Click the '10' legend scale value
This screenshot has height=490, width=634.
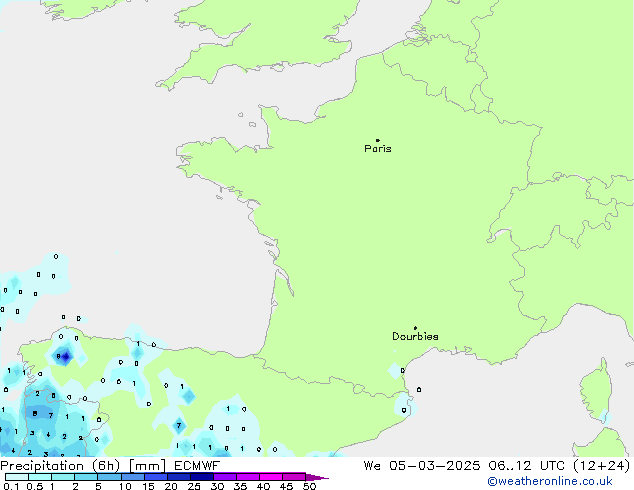125,486
